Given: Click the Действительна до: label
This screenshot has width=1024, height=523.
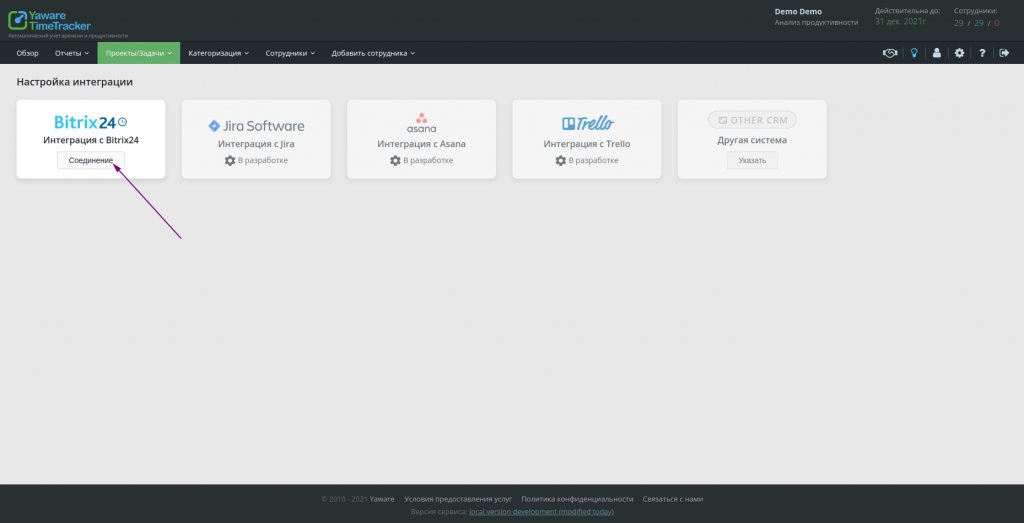Looking at the screenshot, I should click(x=908, y=11).
